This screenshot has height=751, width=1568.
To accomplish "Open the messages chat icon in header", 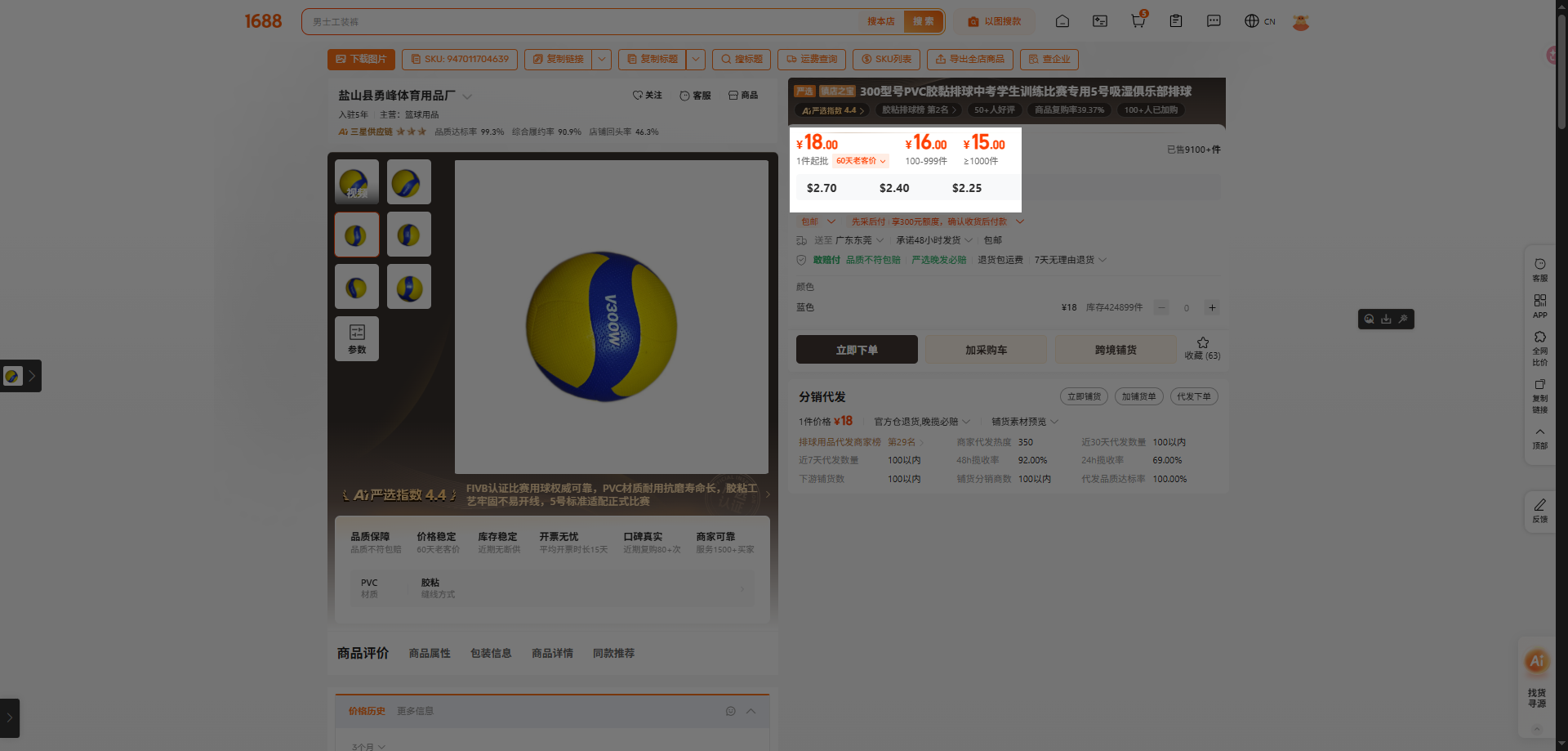I will 1214,21.
